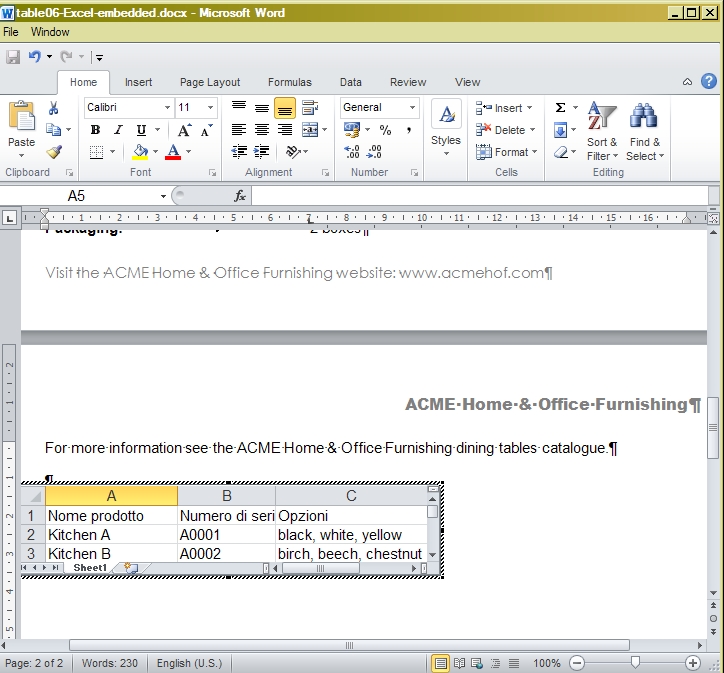724x673 pixels.
Task: Open the File menu
Action: (11, 32)
